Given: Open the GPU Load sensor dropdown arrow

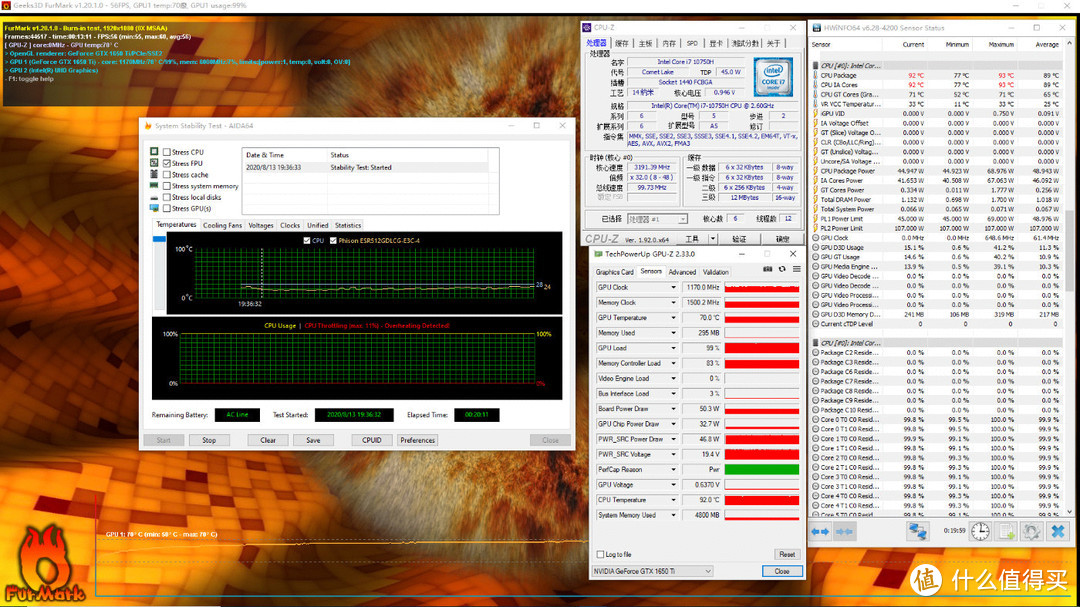Looking at the screenshot, I should pos(673,348).
